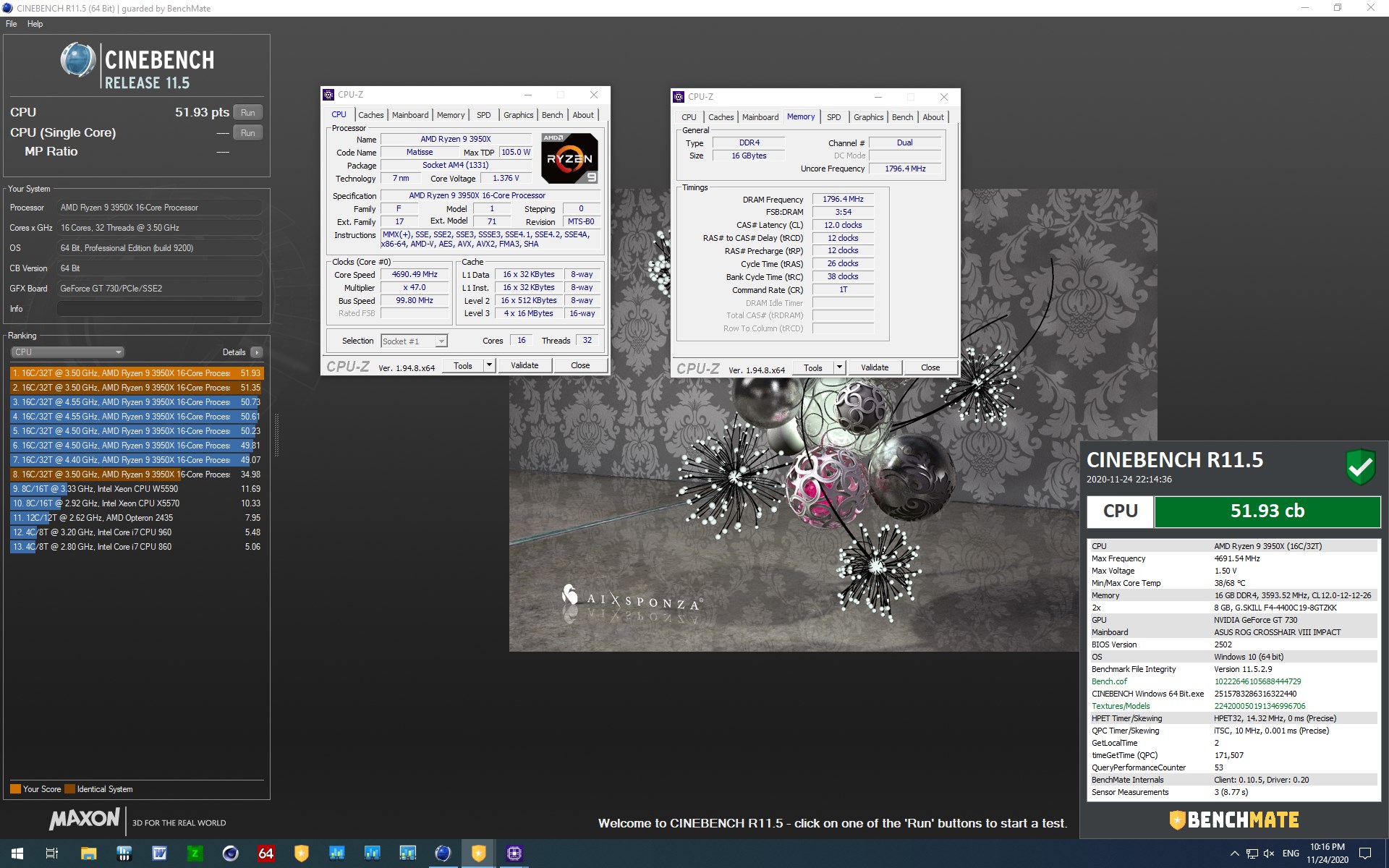Image resolution: width=1389 pixels, height=868 pixels.
Task: Click the 51.93 cb green score bar
Action: 1267,511
